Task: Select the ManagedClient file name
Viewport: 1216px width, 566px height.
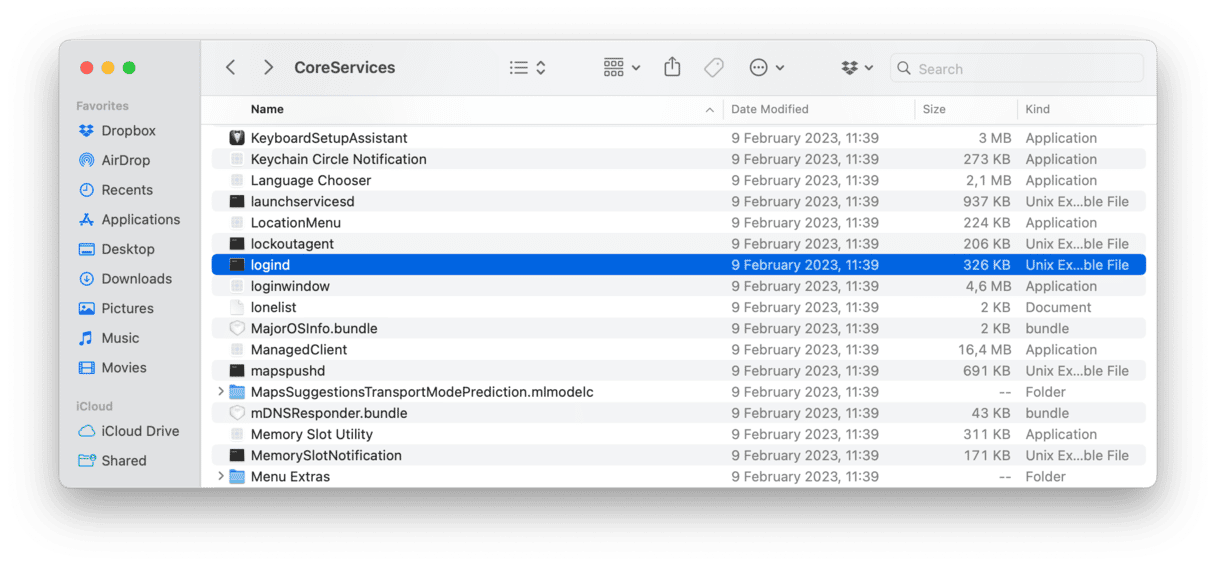Action: [x=299, y=350]
